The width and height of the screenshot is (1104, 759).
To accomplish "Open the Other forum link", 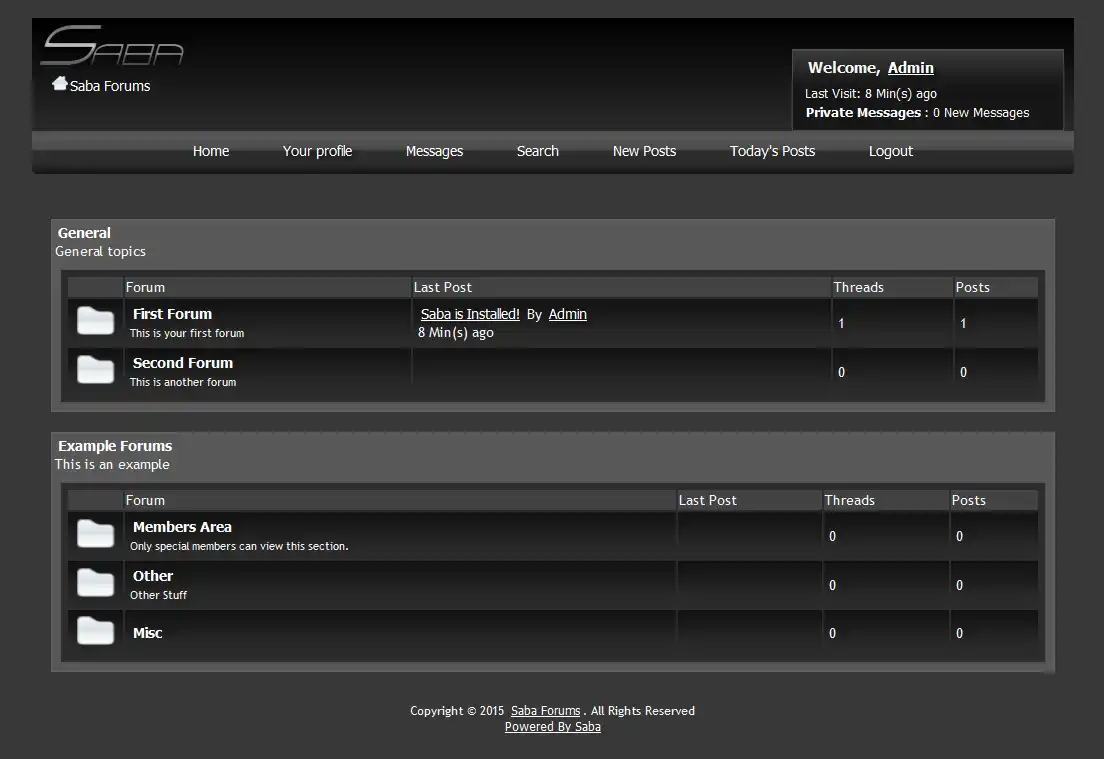I will point(153,575).
